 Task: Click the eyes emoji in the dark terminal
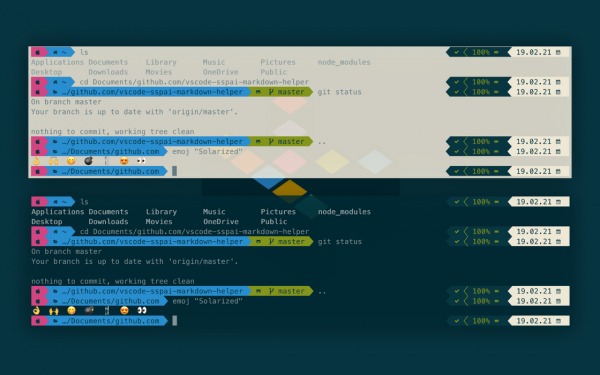(142, 311)
